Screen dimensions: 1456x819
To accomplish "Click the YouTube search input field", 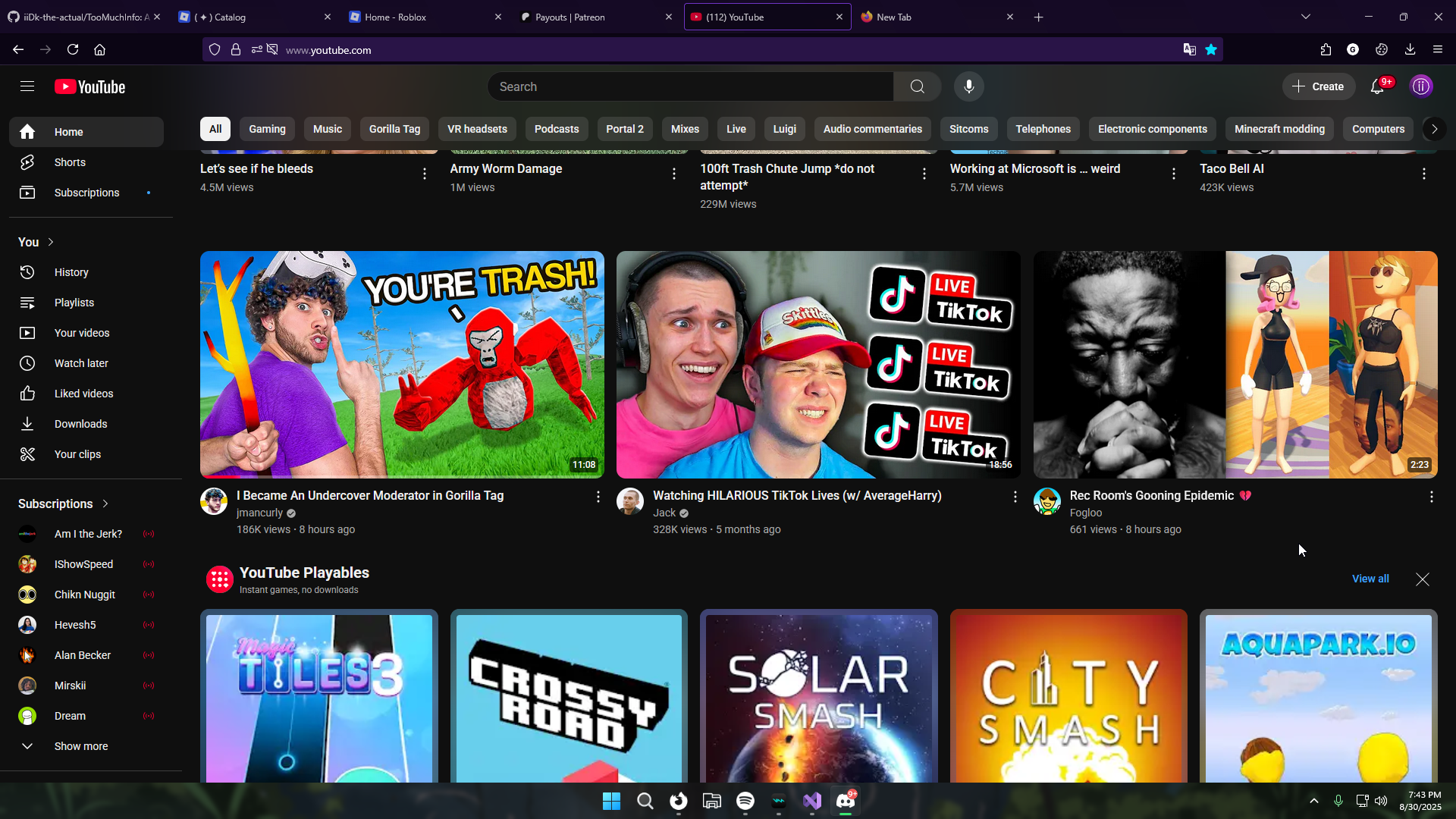I will coord(690,86).
